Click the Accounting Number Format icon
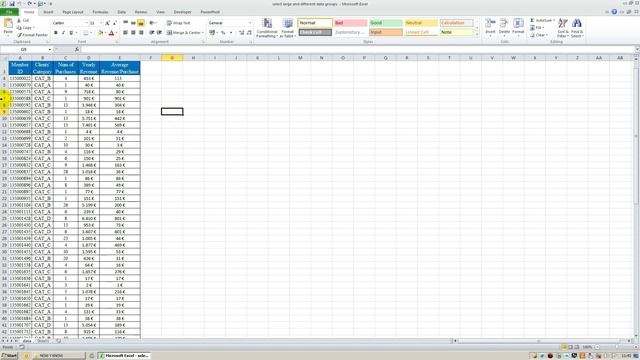Viewport: 640px width, 360px height. (212, 33)
